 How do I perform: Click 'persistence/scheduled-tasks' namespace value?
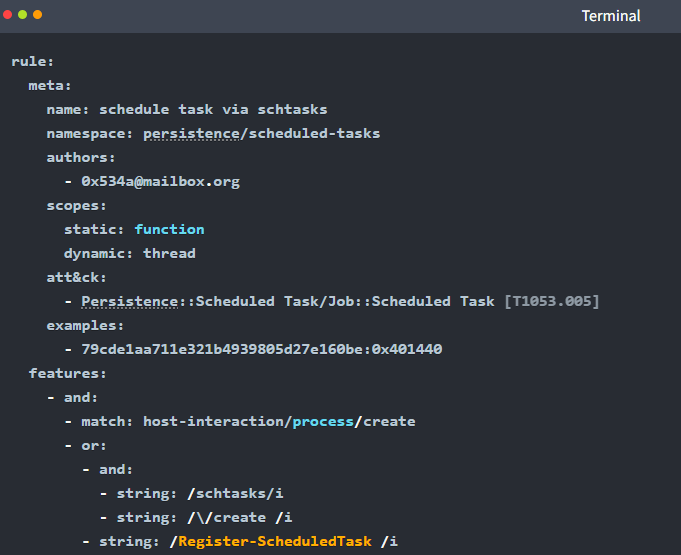261,133
